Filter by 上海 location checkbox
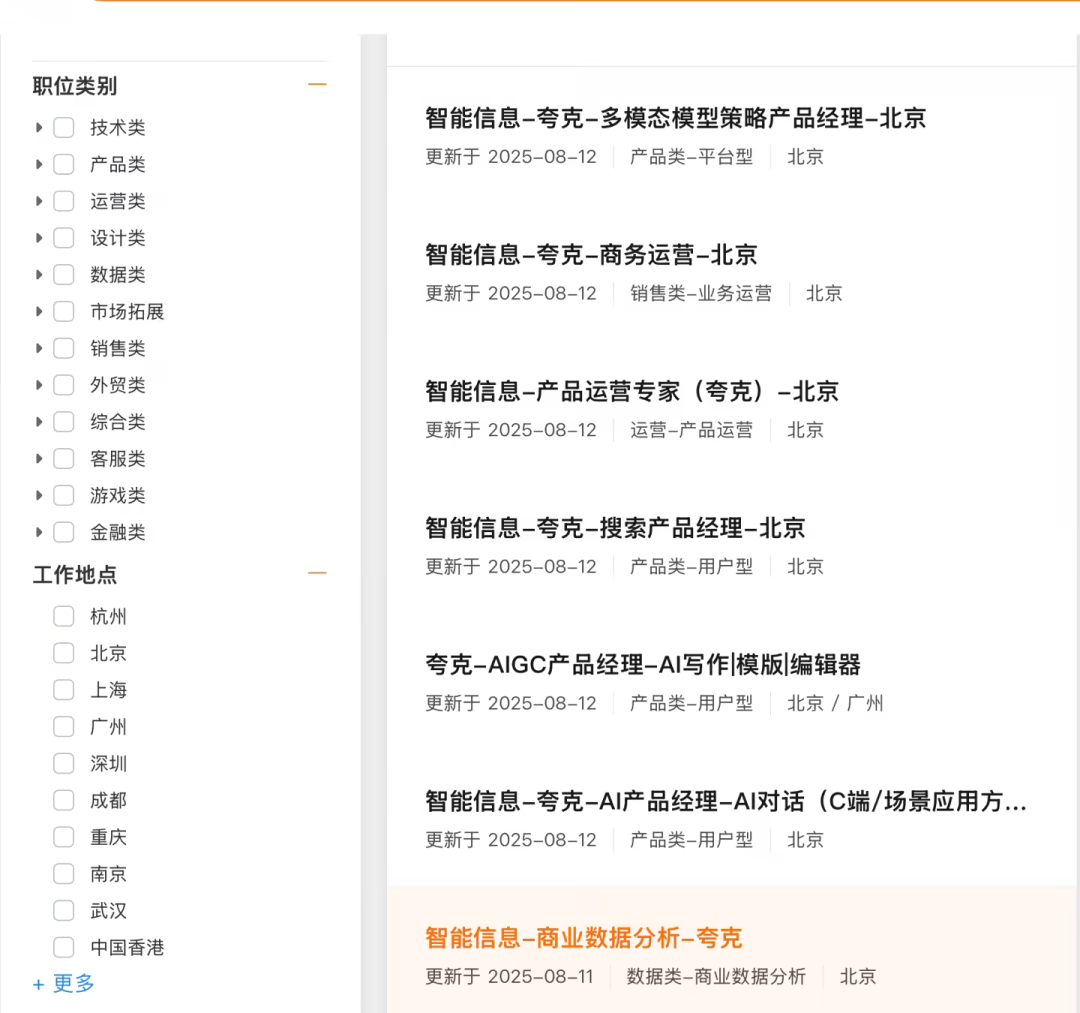Screen dimensions: 1080x1013 64,690
